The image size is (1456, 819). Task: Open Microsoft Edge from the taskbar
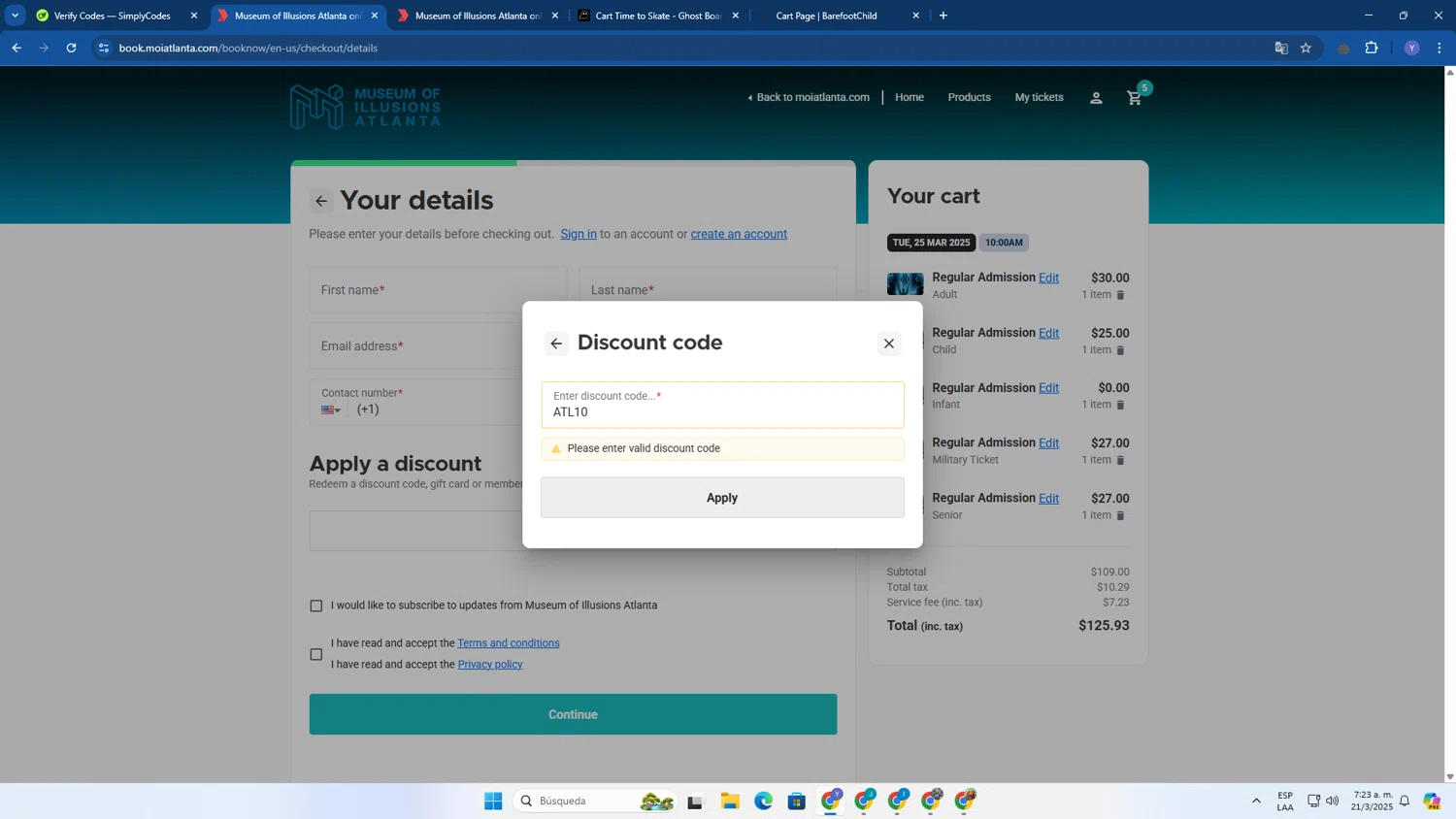[x=764, y=801]
